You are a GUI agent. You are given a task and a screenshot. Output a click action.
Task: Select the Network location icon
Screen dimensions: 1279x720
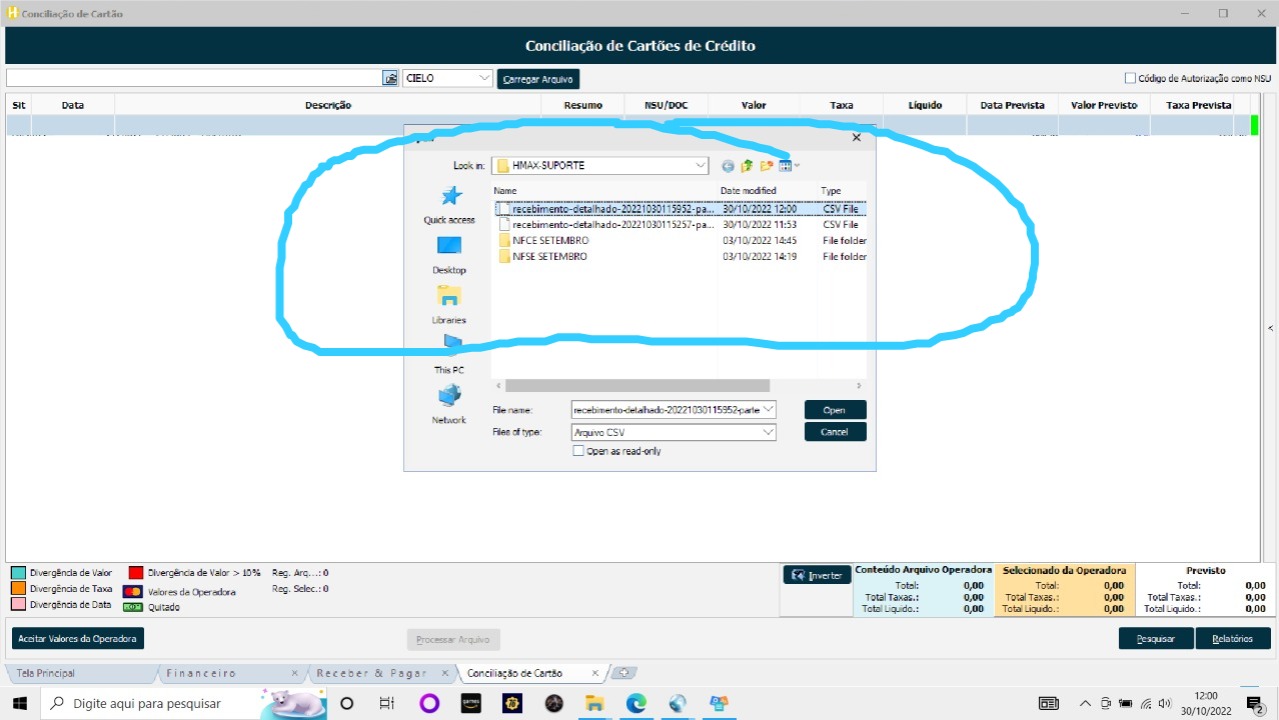[449, 397]
